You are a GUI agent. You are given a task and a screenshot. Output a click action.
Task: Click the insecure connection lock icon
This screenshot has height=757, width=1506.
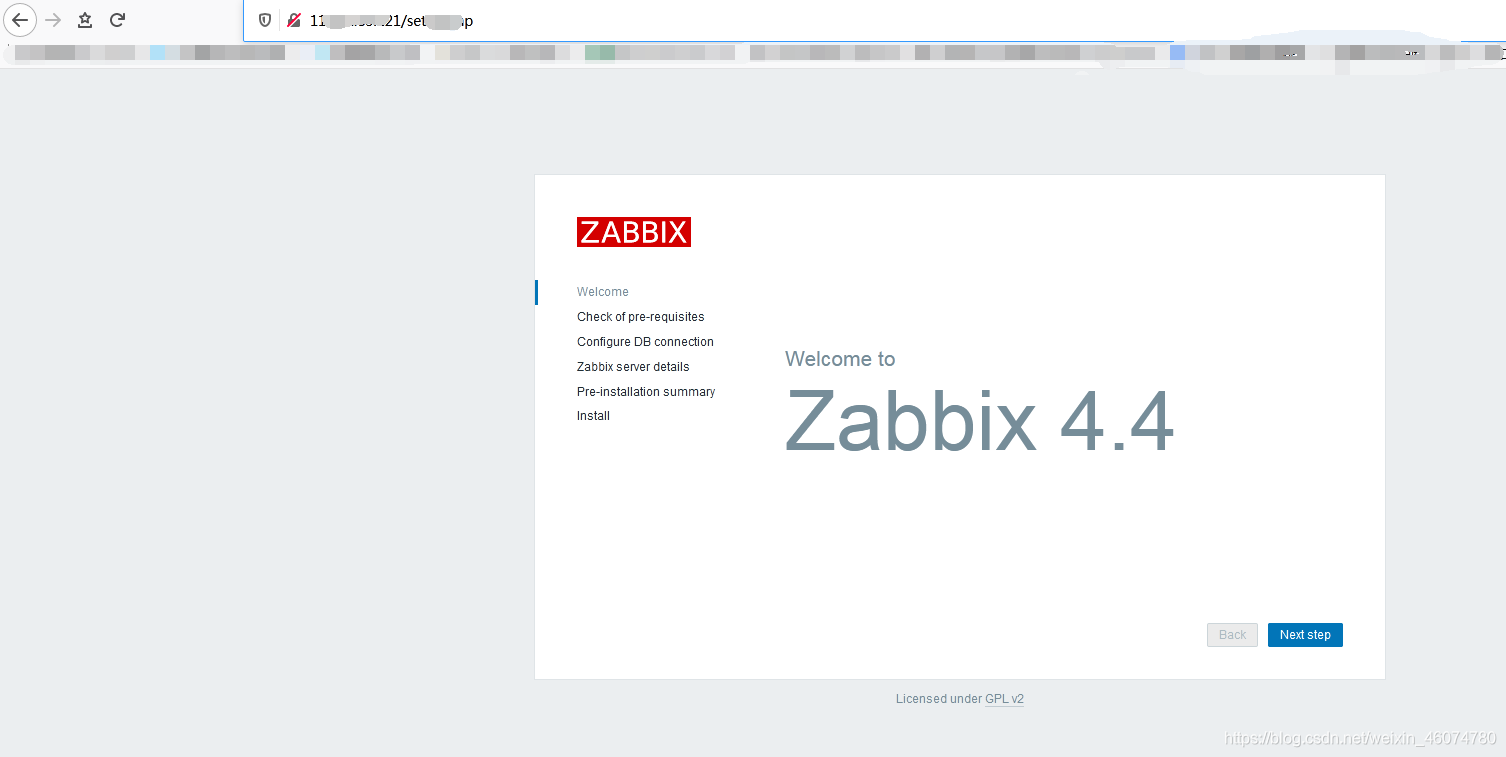(x=294, y=20)
